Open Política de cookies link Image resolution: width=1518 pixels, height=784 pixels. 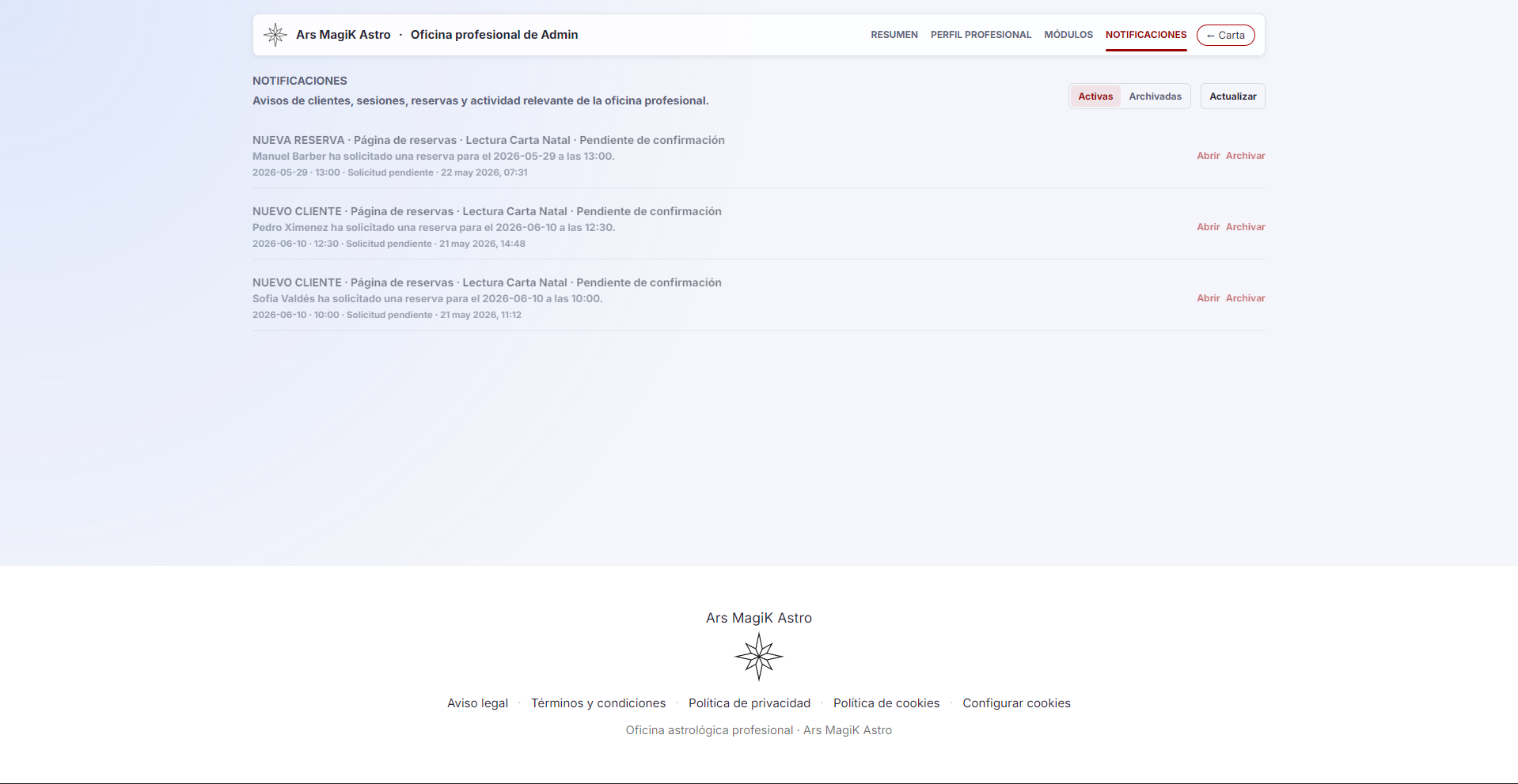[886, 703]
